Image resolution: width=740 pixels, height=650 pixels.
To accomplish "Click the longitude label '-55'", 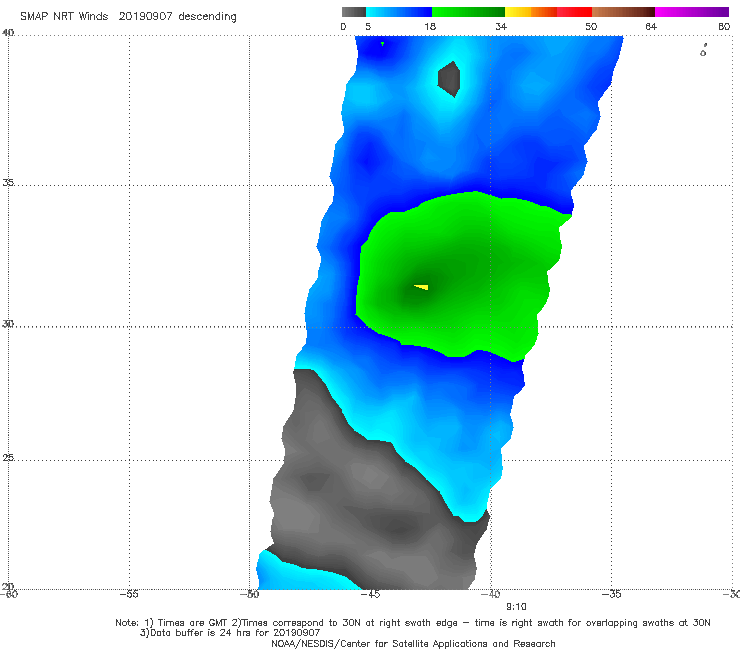I will (x=129, y=594).
